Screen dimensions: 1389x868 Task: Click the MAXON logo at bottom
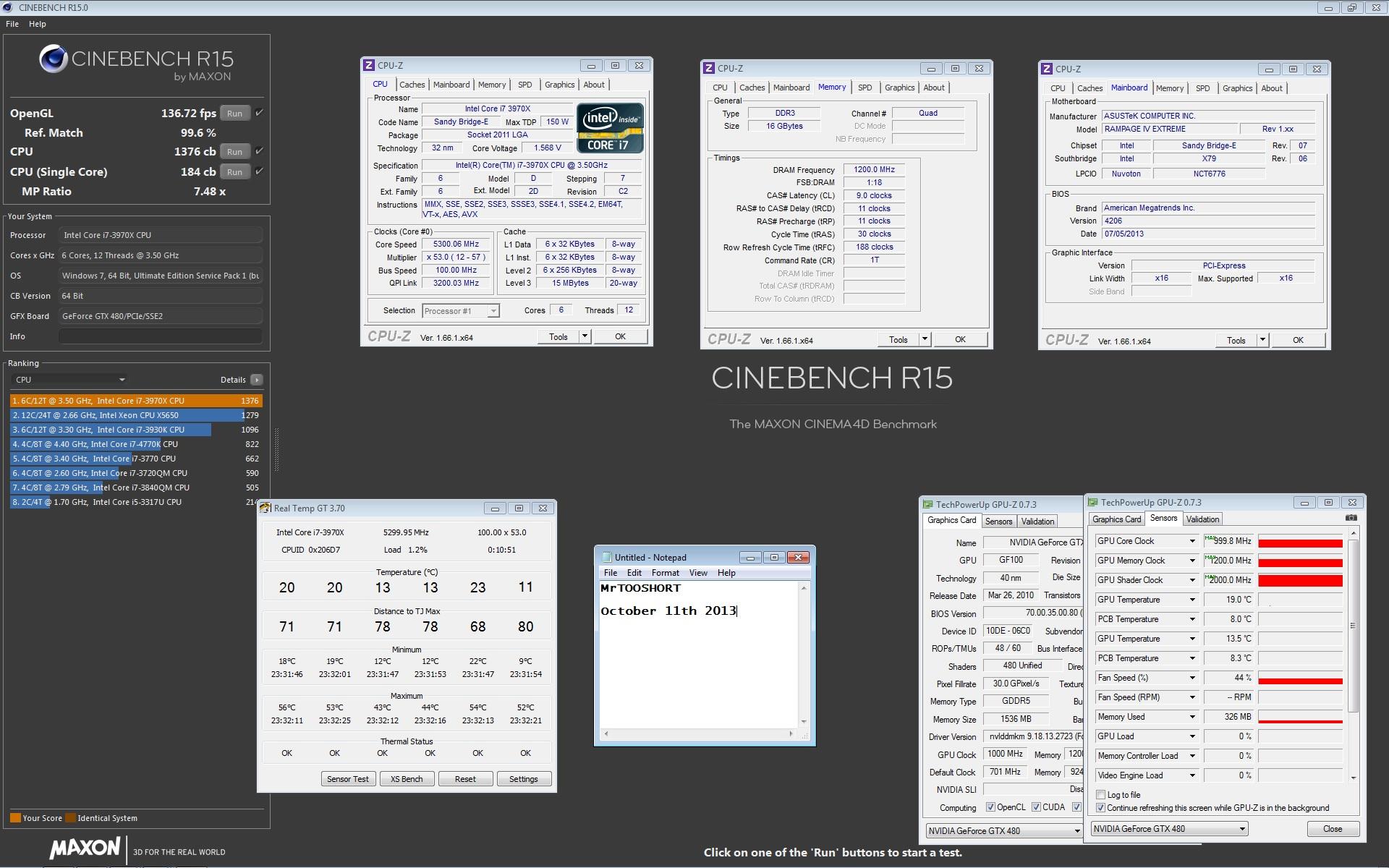[x=85, y=848]
